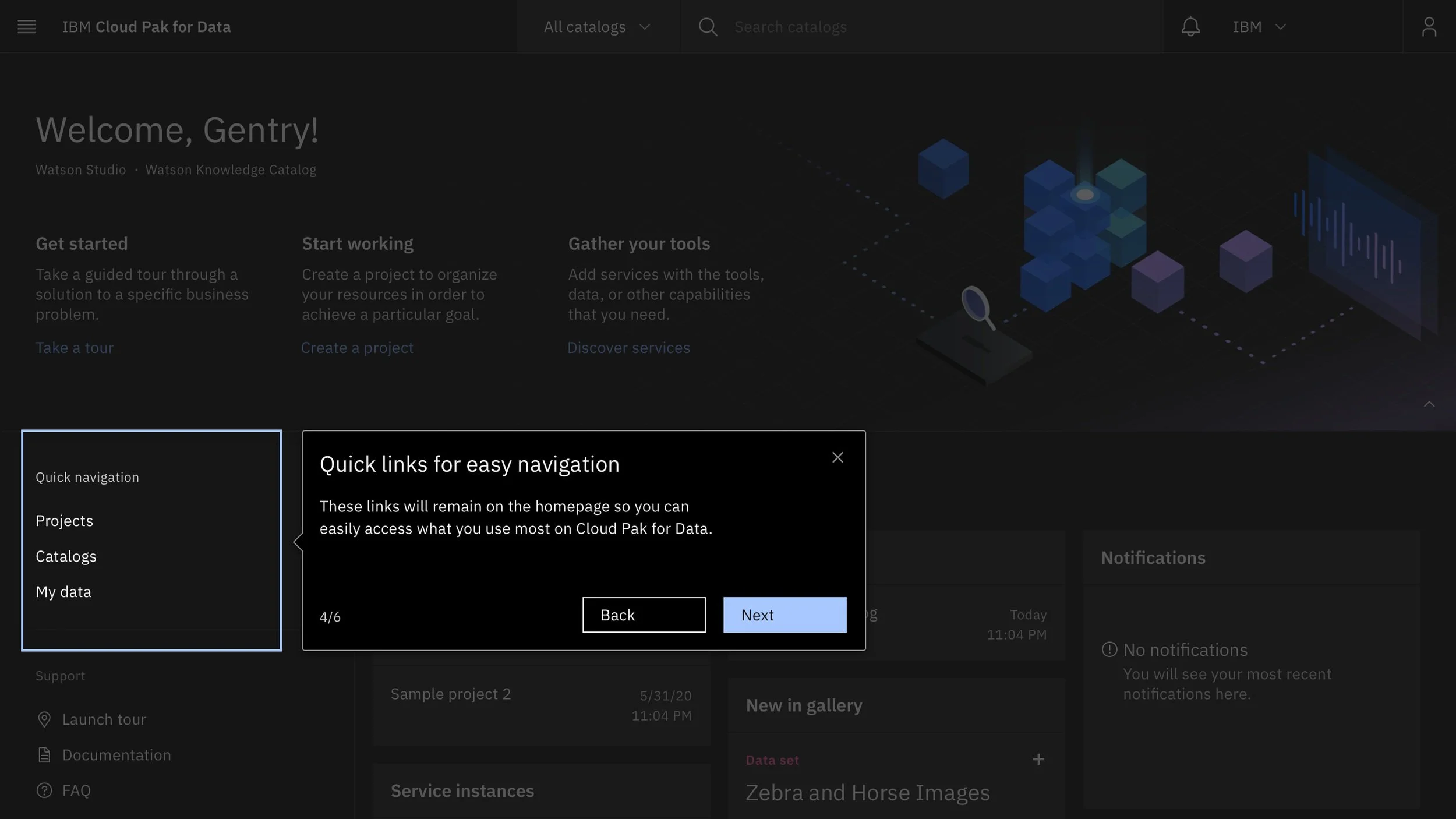Click the Create a project link
The height and width of the screenshot is (819, 1456).
pos(357,348)
